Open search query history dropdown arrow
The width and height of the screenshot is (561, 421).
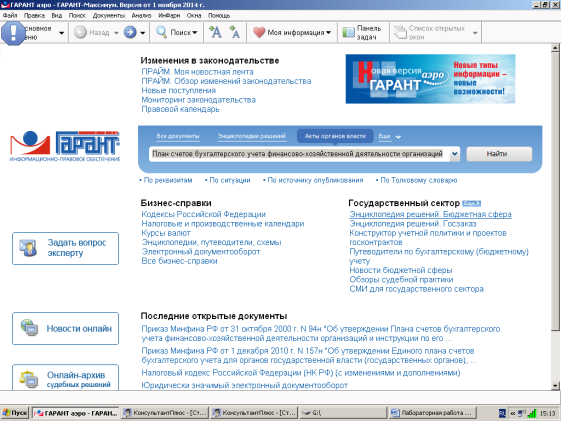[454, 154]
